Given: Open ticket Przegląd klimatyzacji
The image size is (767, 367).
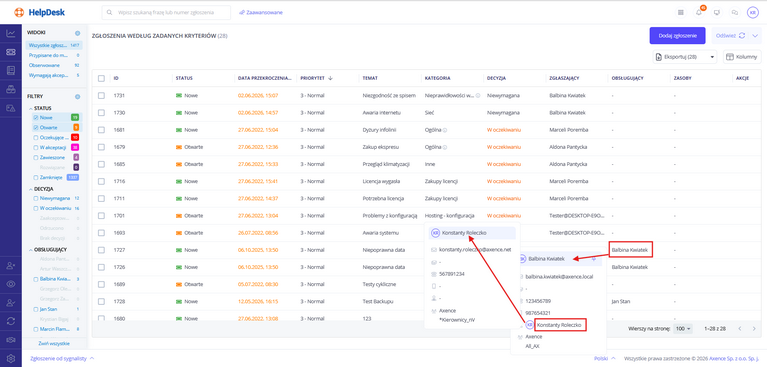Looking at the screenshot, I should [x=386, y=164].
